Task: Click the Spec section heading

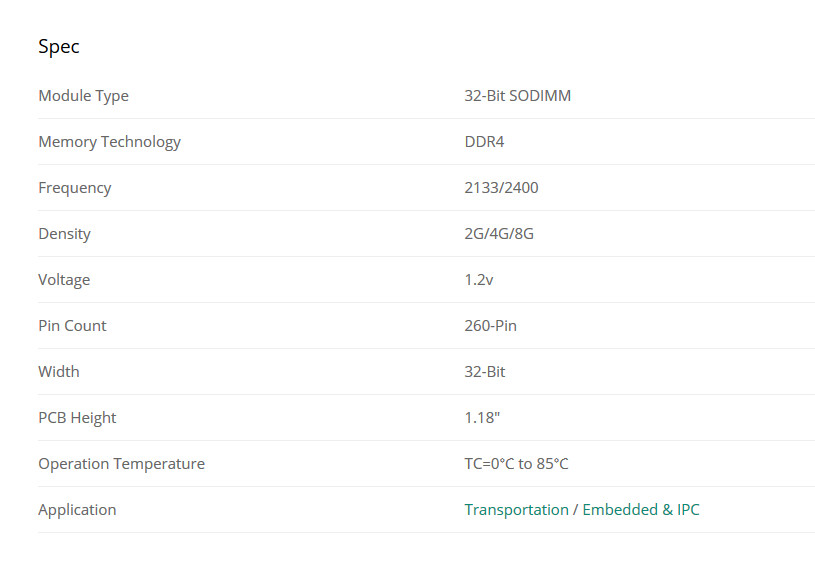Action: pyautogui.click(x=59, y=47)
